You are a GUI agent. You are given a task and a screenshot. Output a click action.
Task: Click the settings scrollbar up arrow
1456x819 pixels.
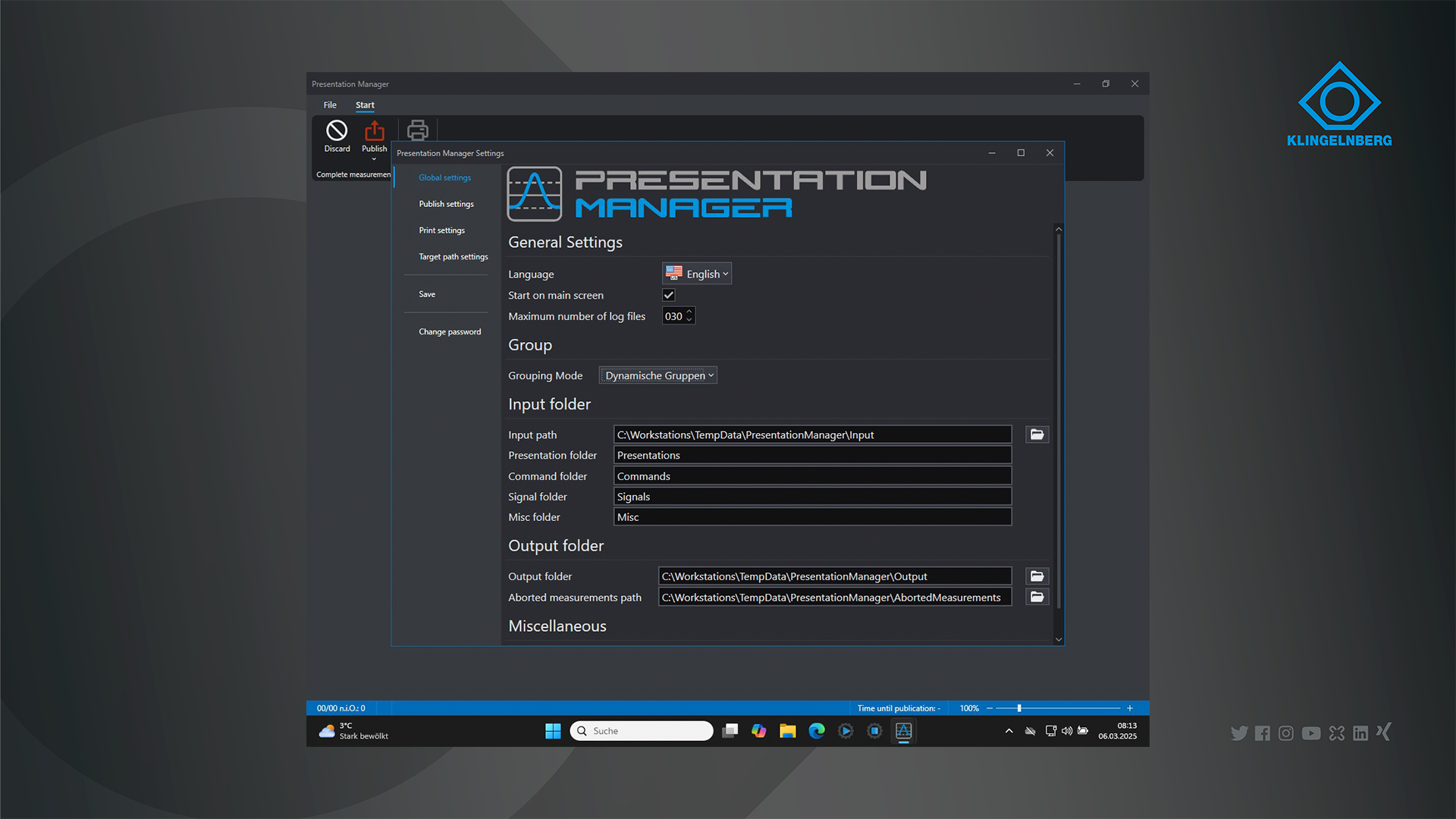1059,229
